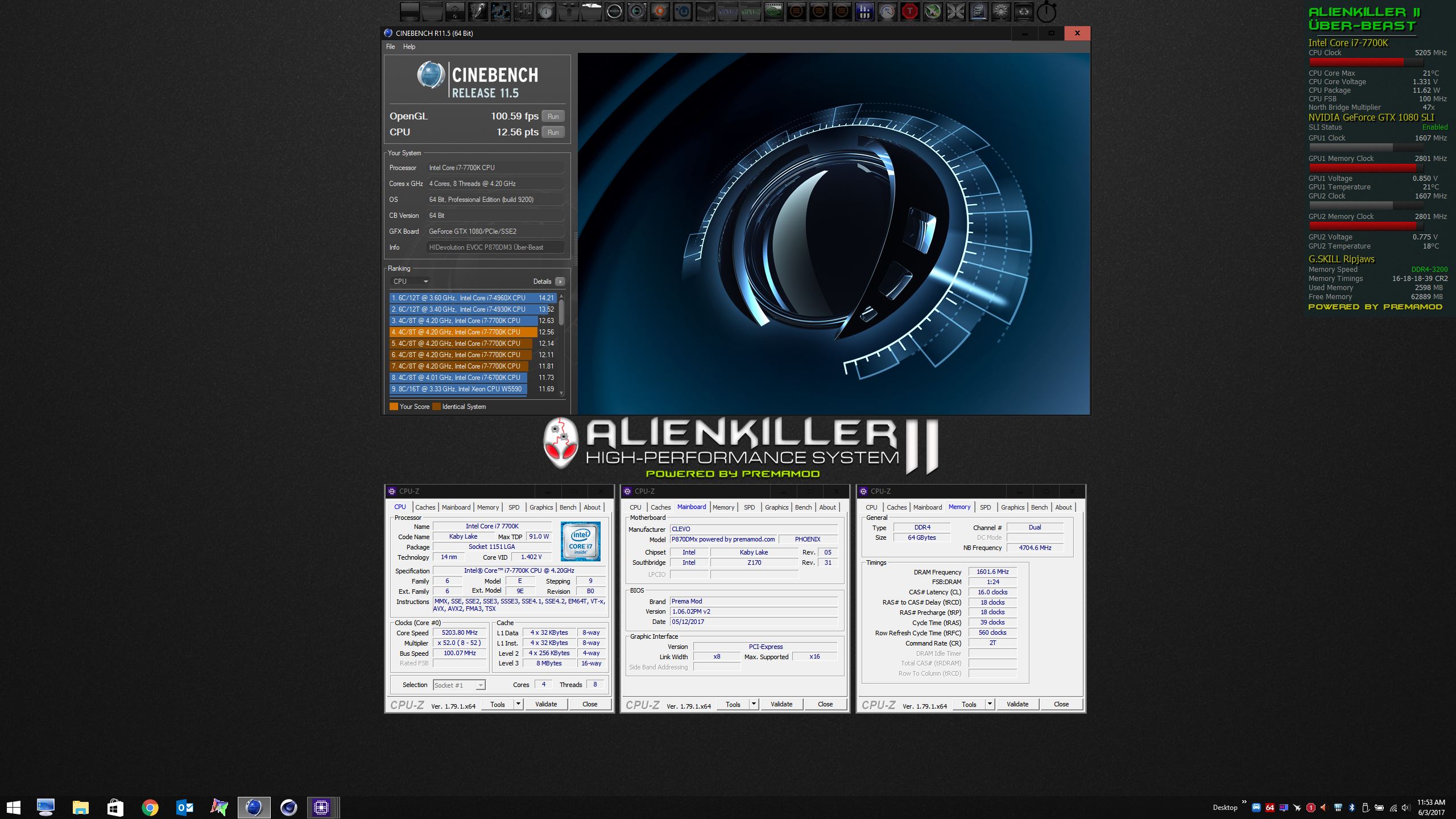The width and height of the screenshot is (1456, 819).
Task: Run the OpenGL benchmark
Action: point(553,117)
